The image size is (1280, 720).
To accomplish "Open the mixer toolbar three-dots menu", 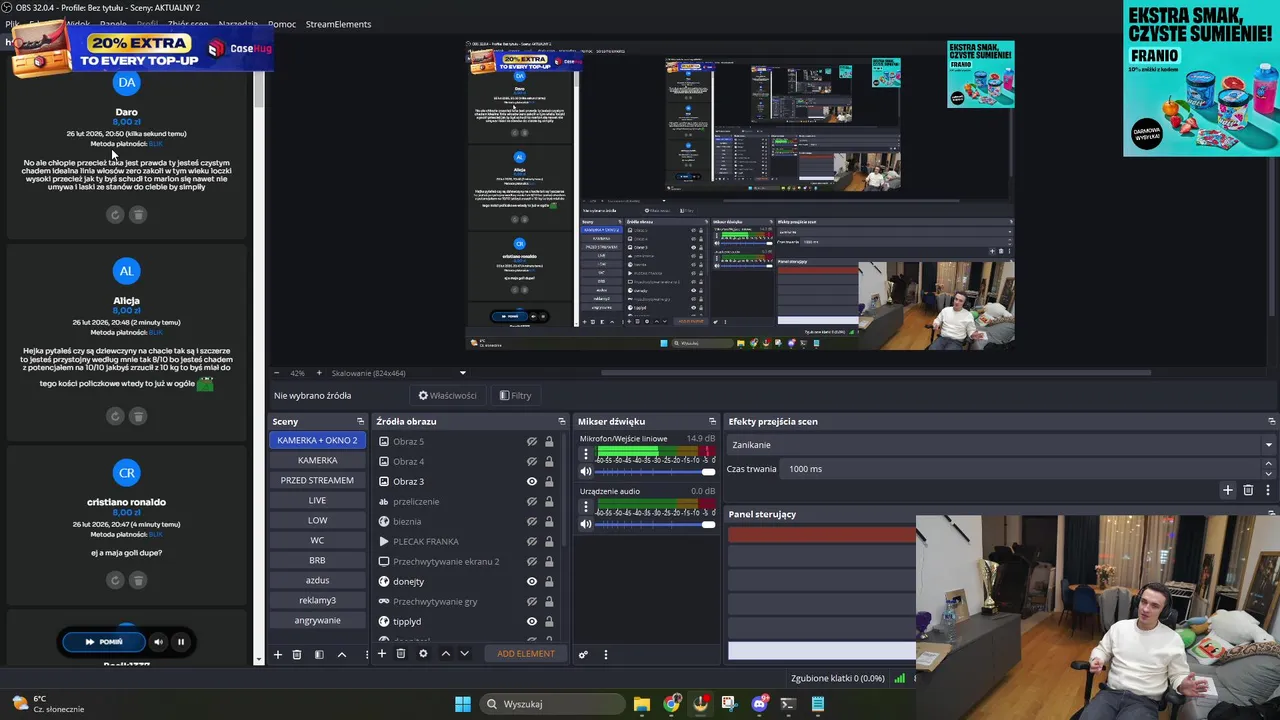I will 605,654.
